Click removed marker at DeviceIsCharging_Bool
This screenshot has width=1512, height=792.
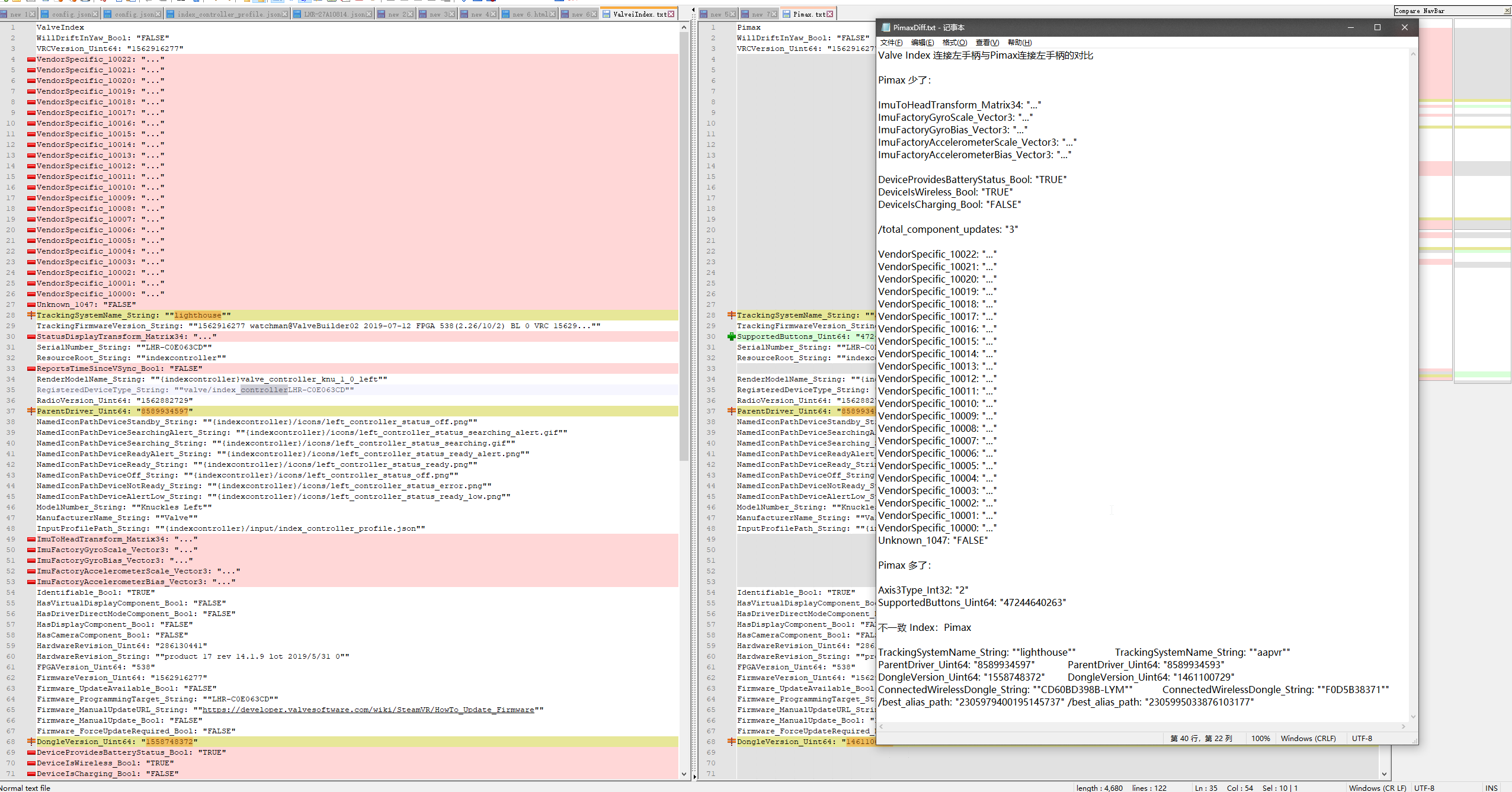click(x=31, y=774)
